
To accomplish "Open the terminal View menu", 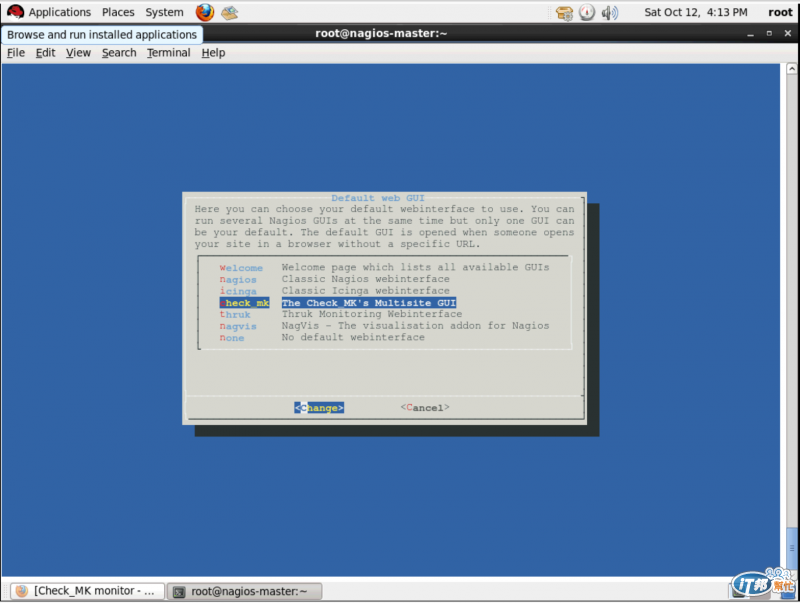I will point(78,53).
